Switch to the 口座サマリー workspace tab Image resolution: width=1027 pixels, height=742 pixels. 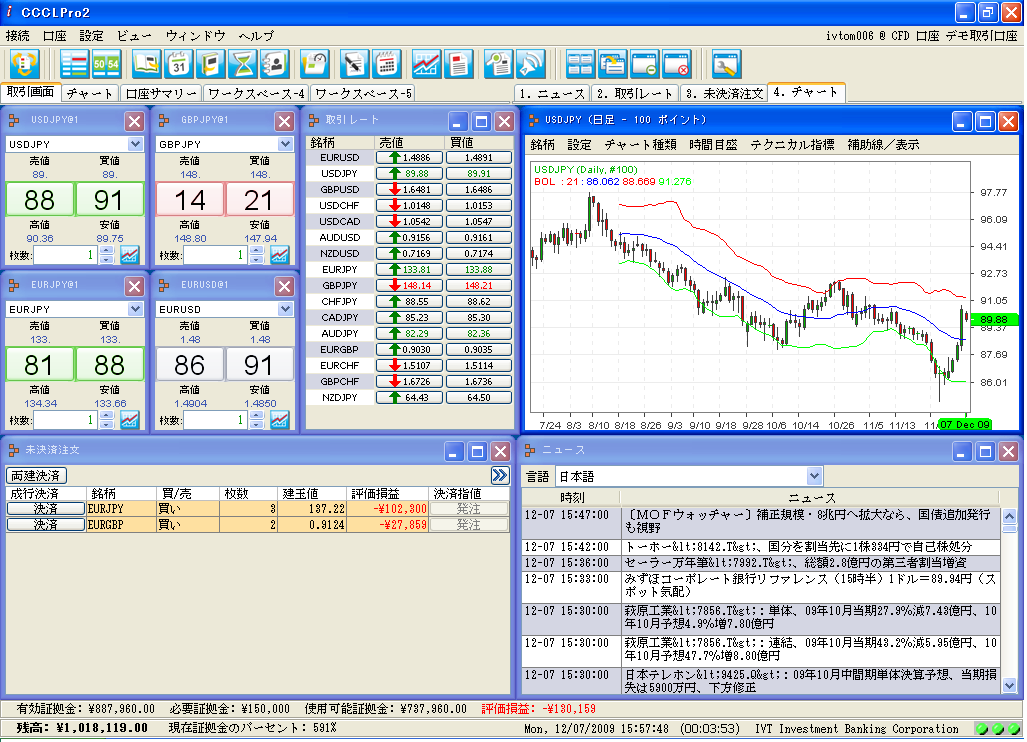[x=161, y=94]
